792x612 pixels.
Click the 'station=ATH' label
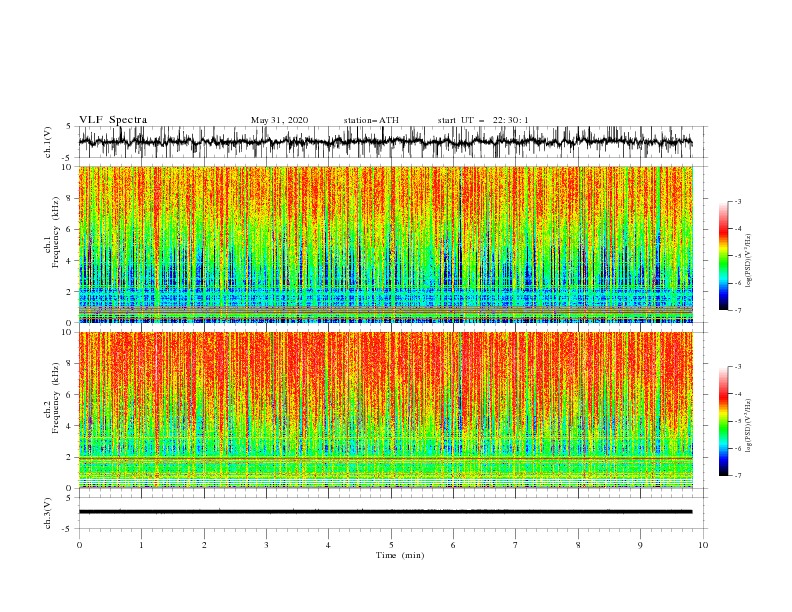(371, 120)
